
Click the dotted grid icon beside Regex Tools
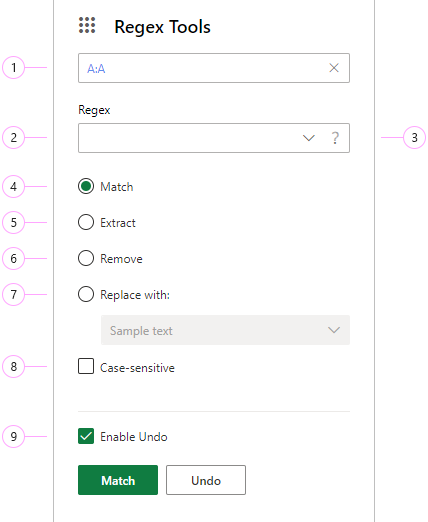87,25
